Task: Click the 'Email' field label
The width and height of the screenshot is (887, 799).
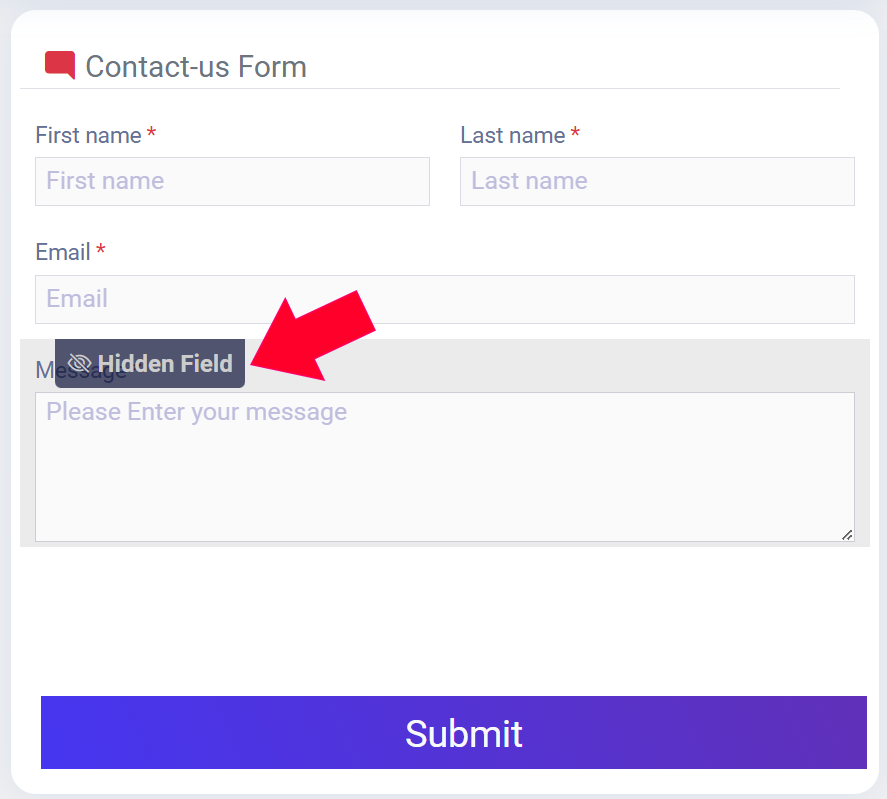Action: [x=63, y=252]
